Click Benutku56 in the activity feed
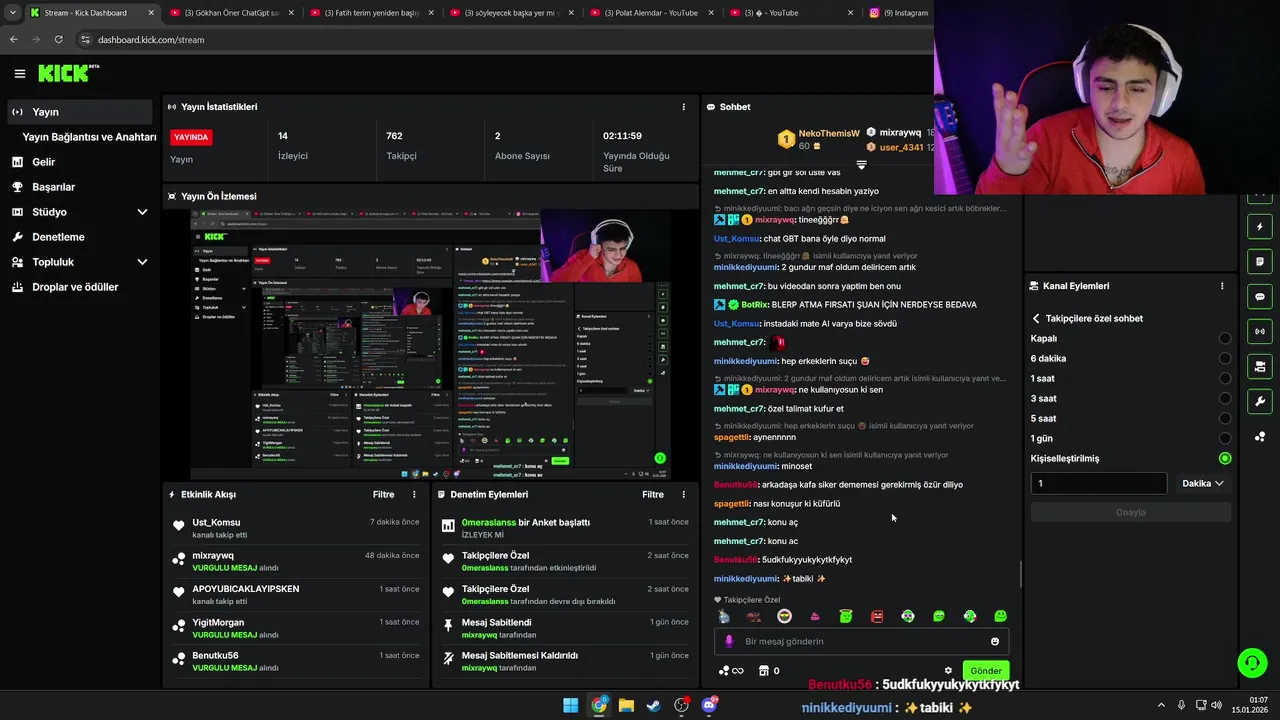Image resolution: width=1280 pixels, height=720 pixels. coord(215,656)
